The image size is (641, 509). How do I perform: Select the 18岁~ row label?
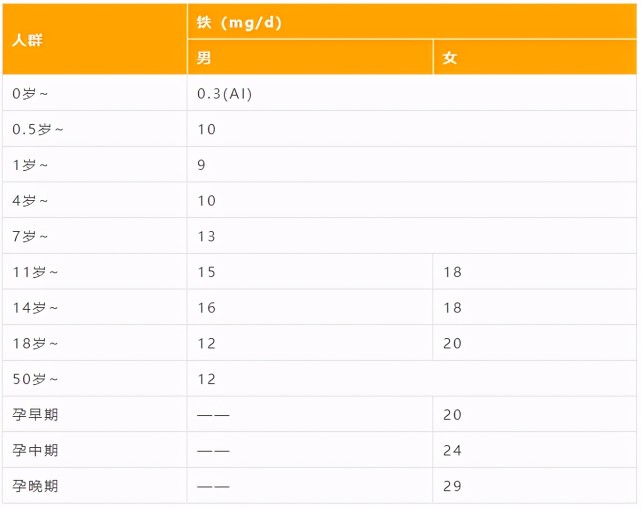35,343
